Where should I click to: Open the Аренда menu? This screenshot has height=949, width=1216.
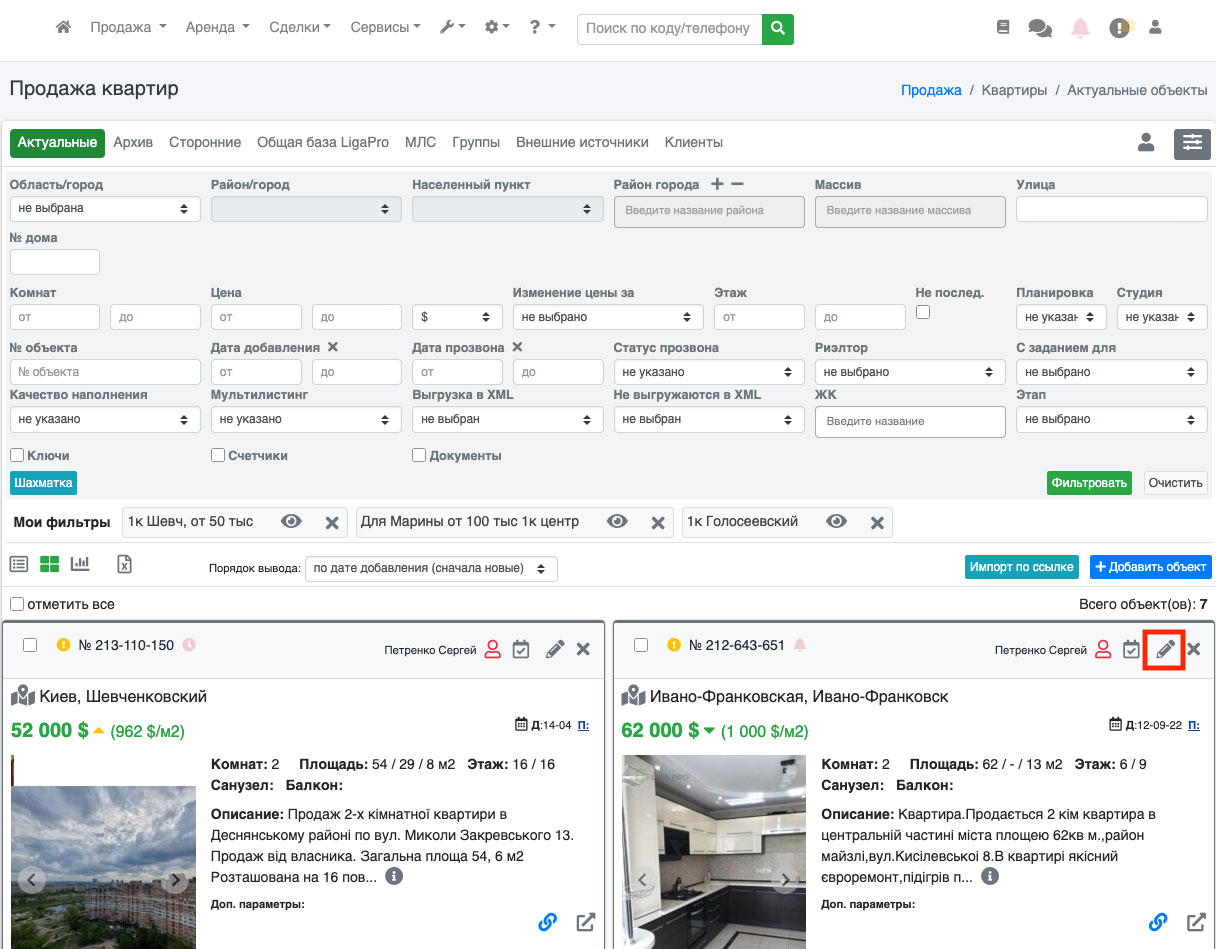point(217,28)
